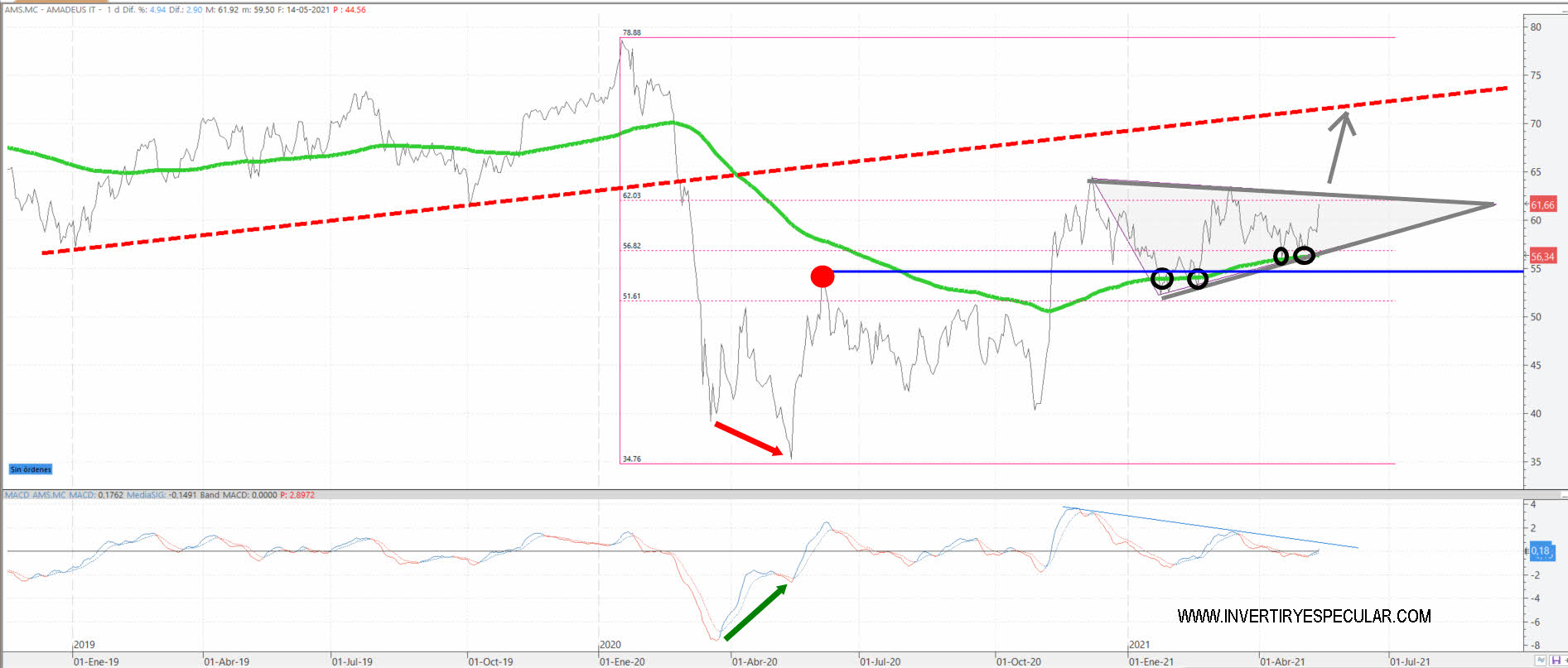The image size is (1568, 668).
Task: Click the 78.88 Fibonacci top level label
Action: pyautogui.click(x=631, y=32)
